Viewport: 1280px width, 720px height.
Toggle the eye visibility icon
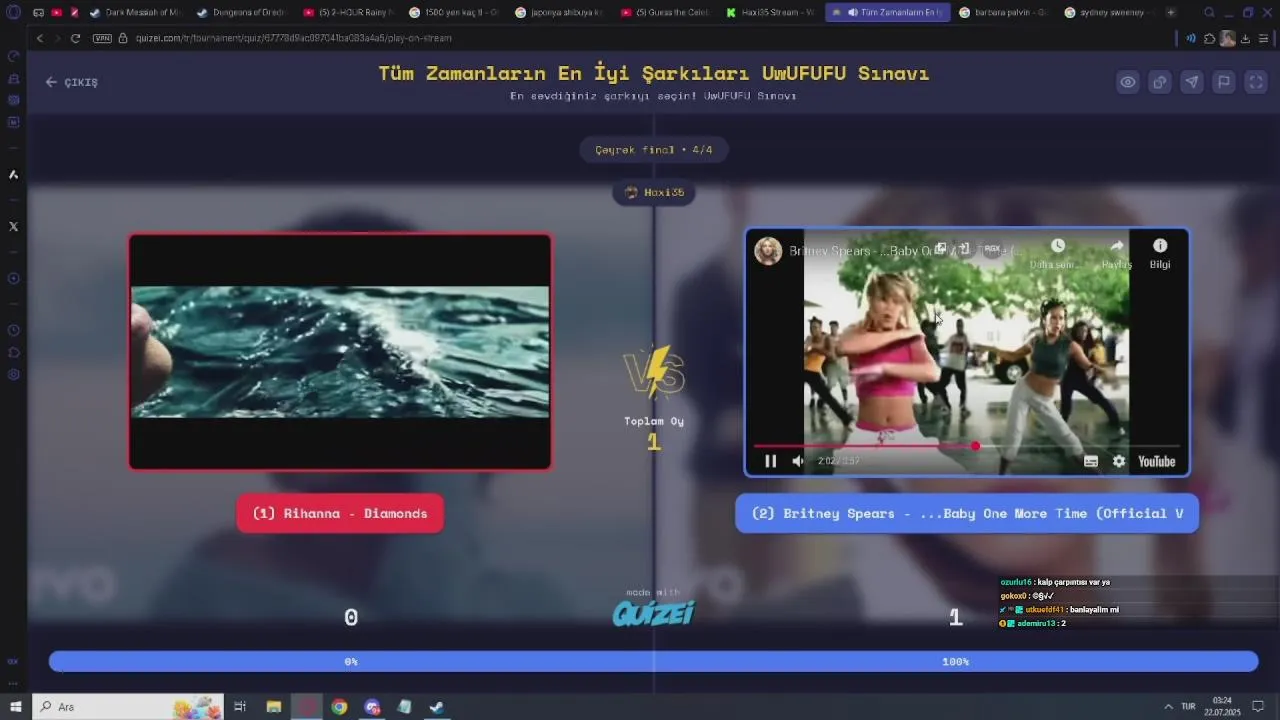(x=1128, y=82)
